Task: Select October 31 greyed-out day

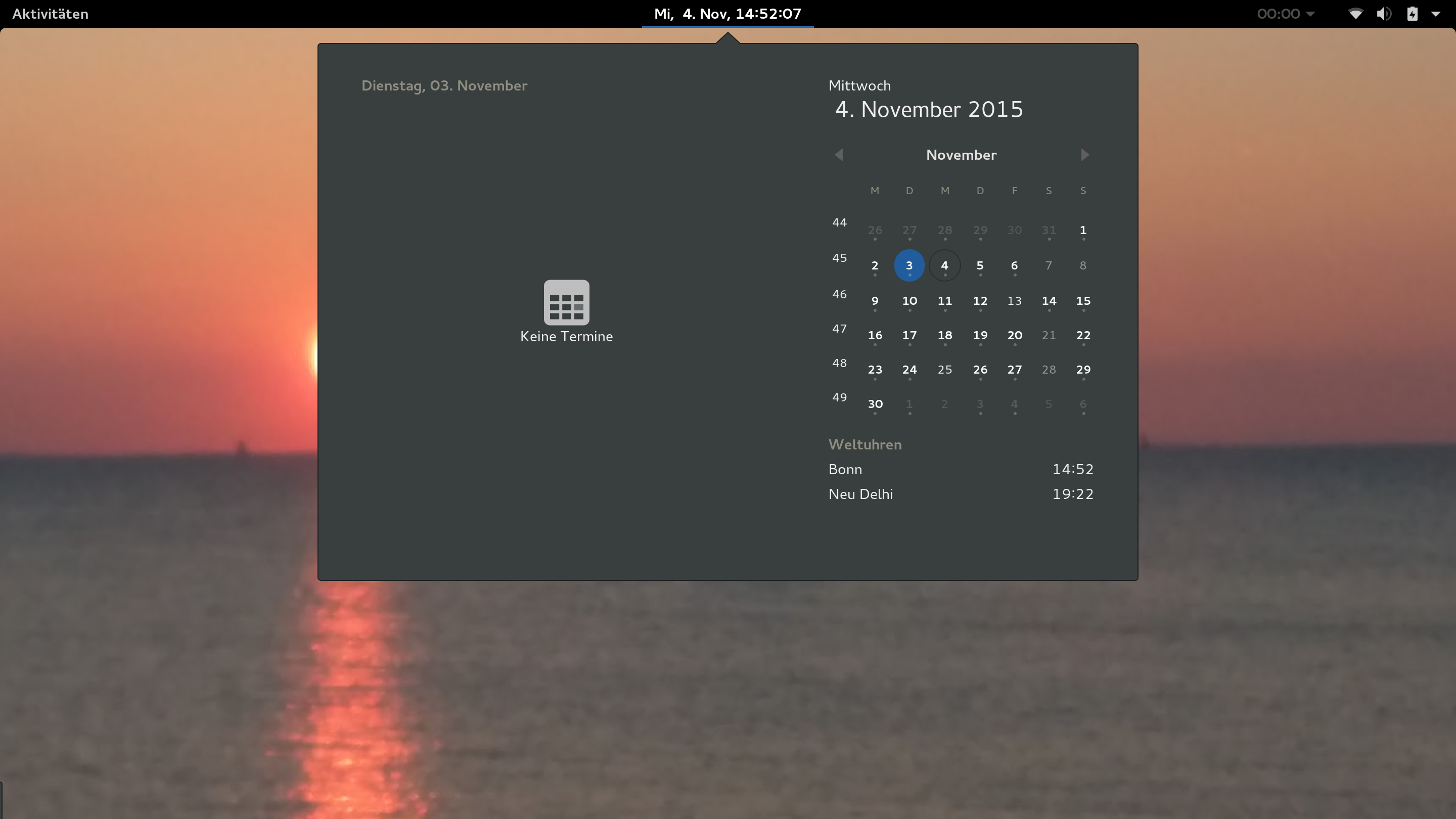Action: (1049, 231)
